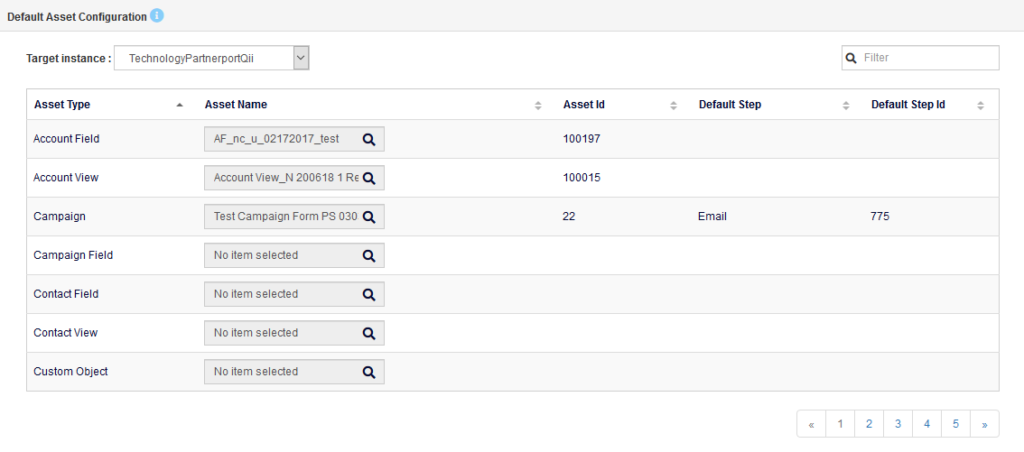Jump to page 5 in pagination

(956, 424)
